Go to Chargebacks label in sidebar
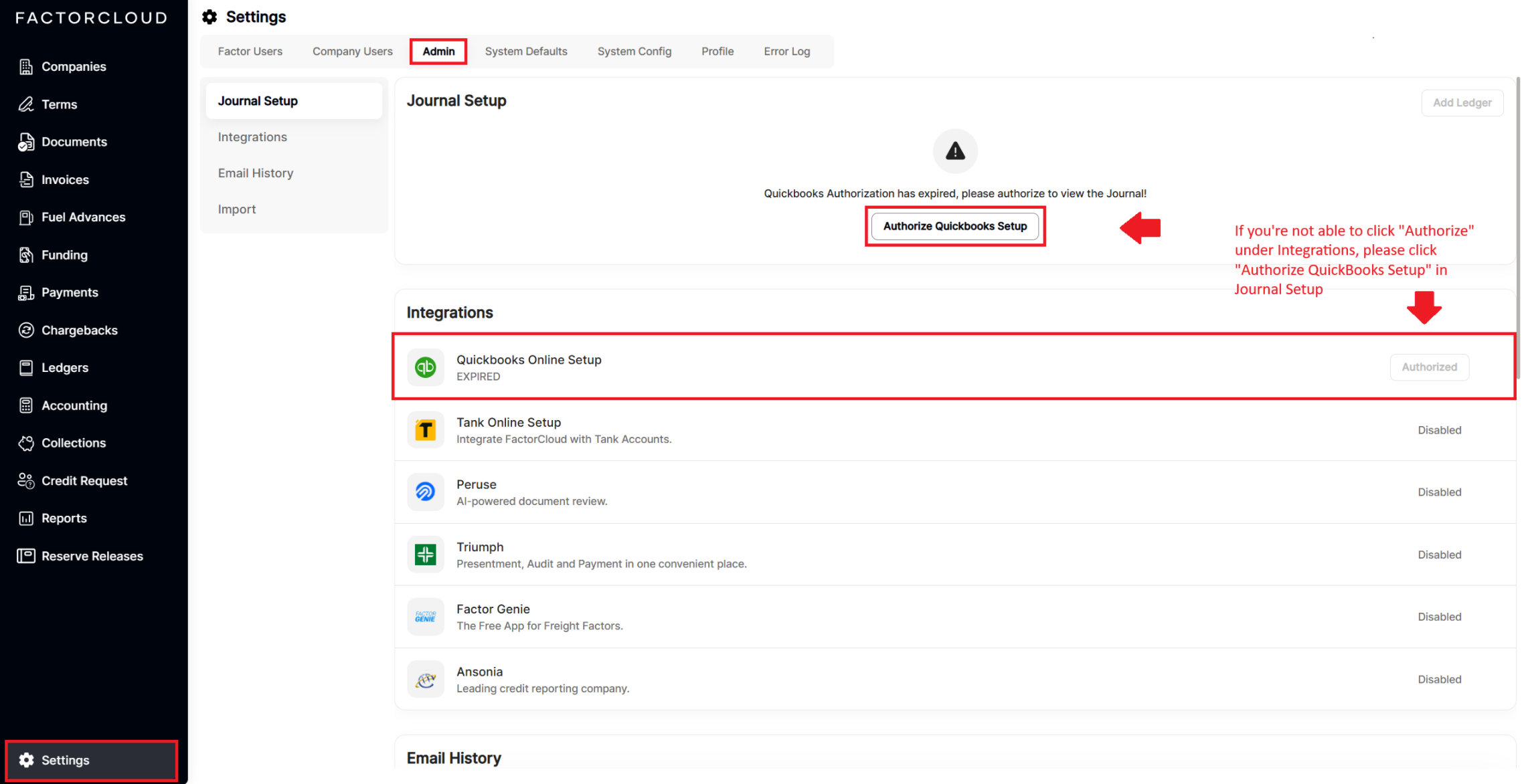Screen dimensions: 1524x784 [x=80, y=330]
